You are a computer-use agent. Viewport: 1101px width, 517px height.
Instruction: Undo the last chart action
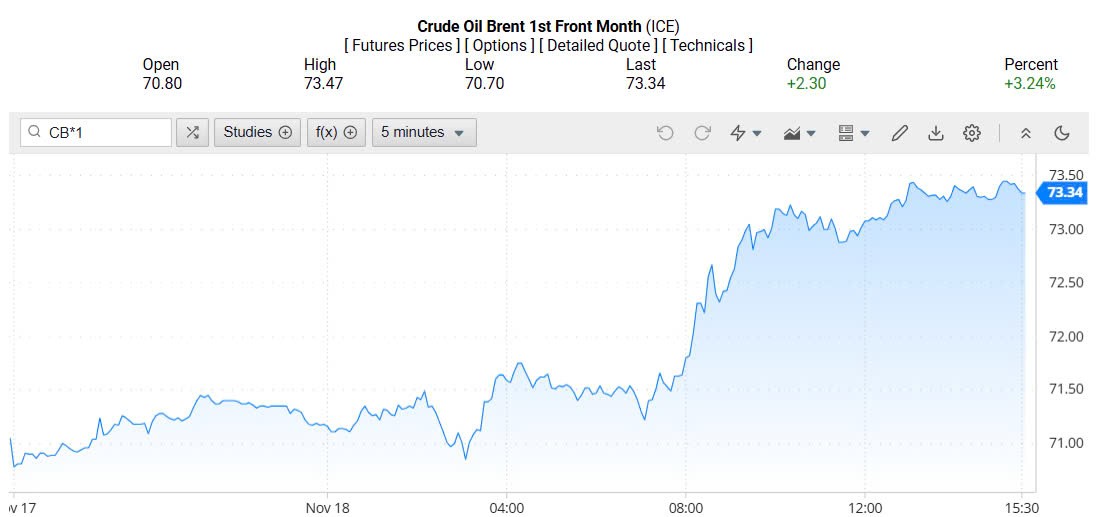[665, 132]
